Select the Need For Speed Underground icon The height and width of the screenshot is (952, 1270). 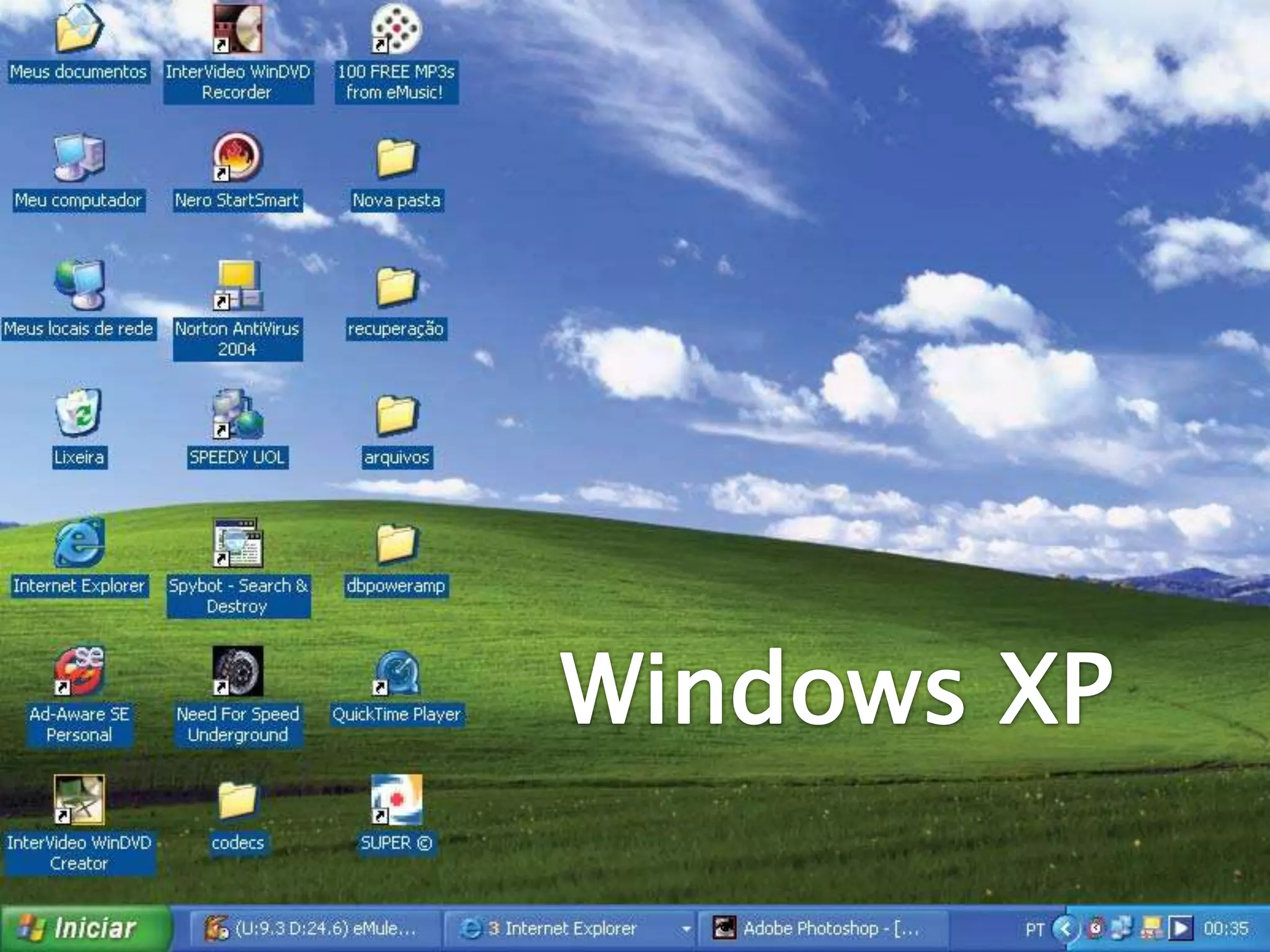pos(238,672)
